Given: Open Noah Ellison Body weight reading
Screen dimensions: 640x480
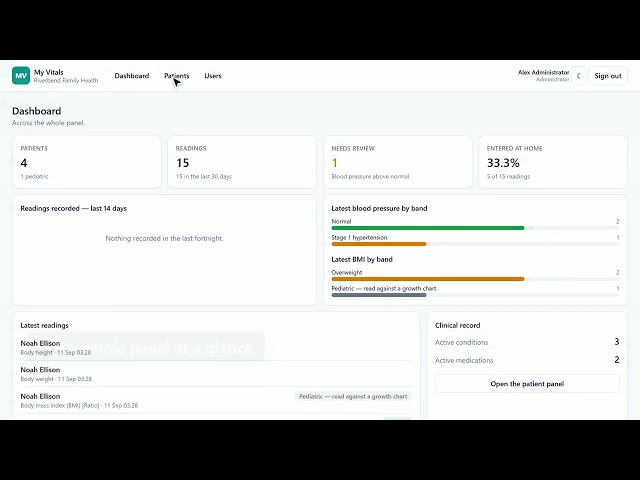Looking at the screenshot, I should (x=216, y=374).
